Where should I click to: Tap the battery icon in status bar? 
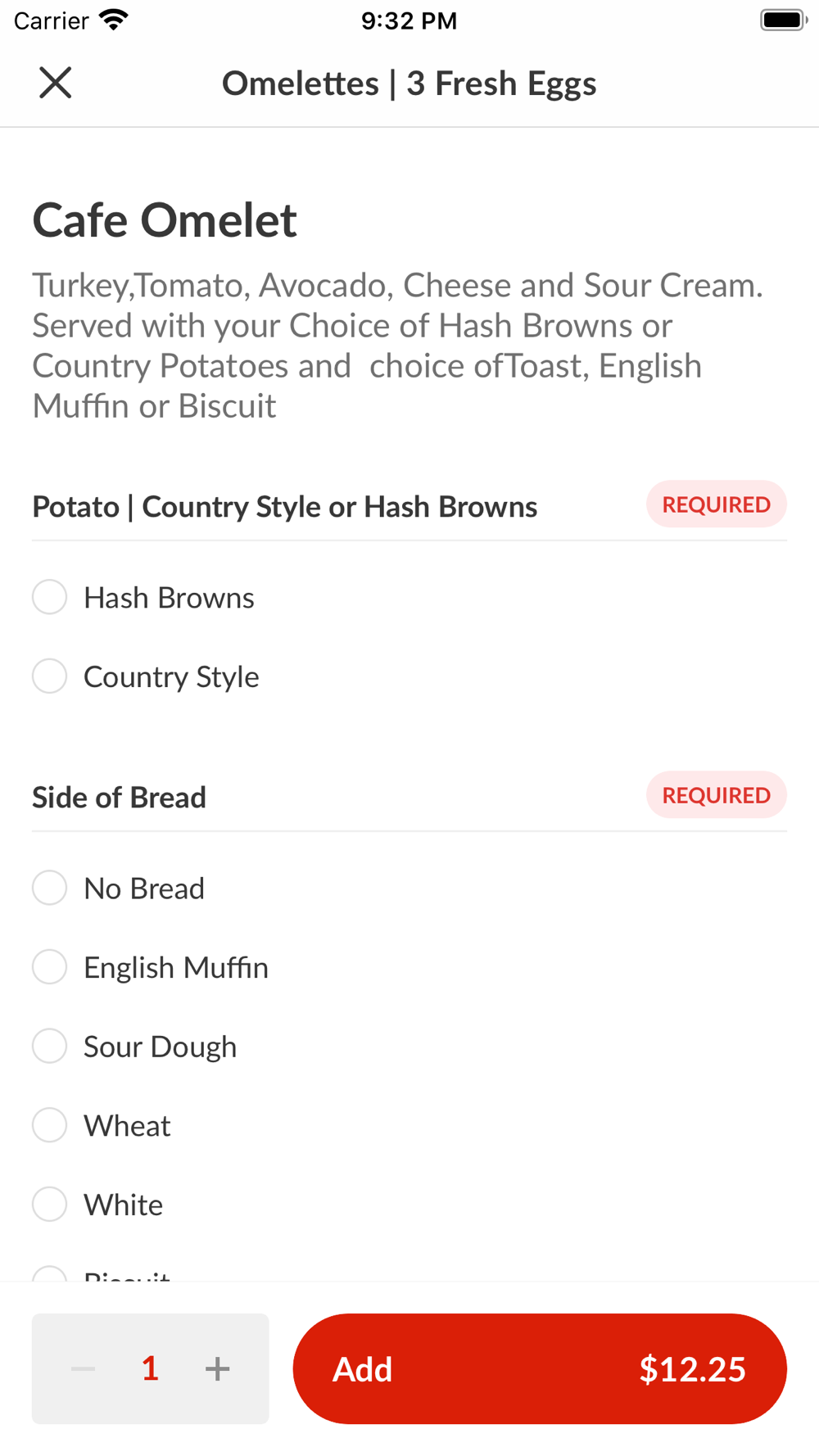pyautogui.click(x=783, y=20)
